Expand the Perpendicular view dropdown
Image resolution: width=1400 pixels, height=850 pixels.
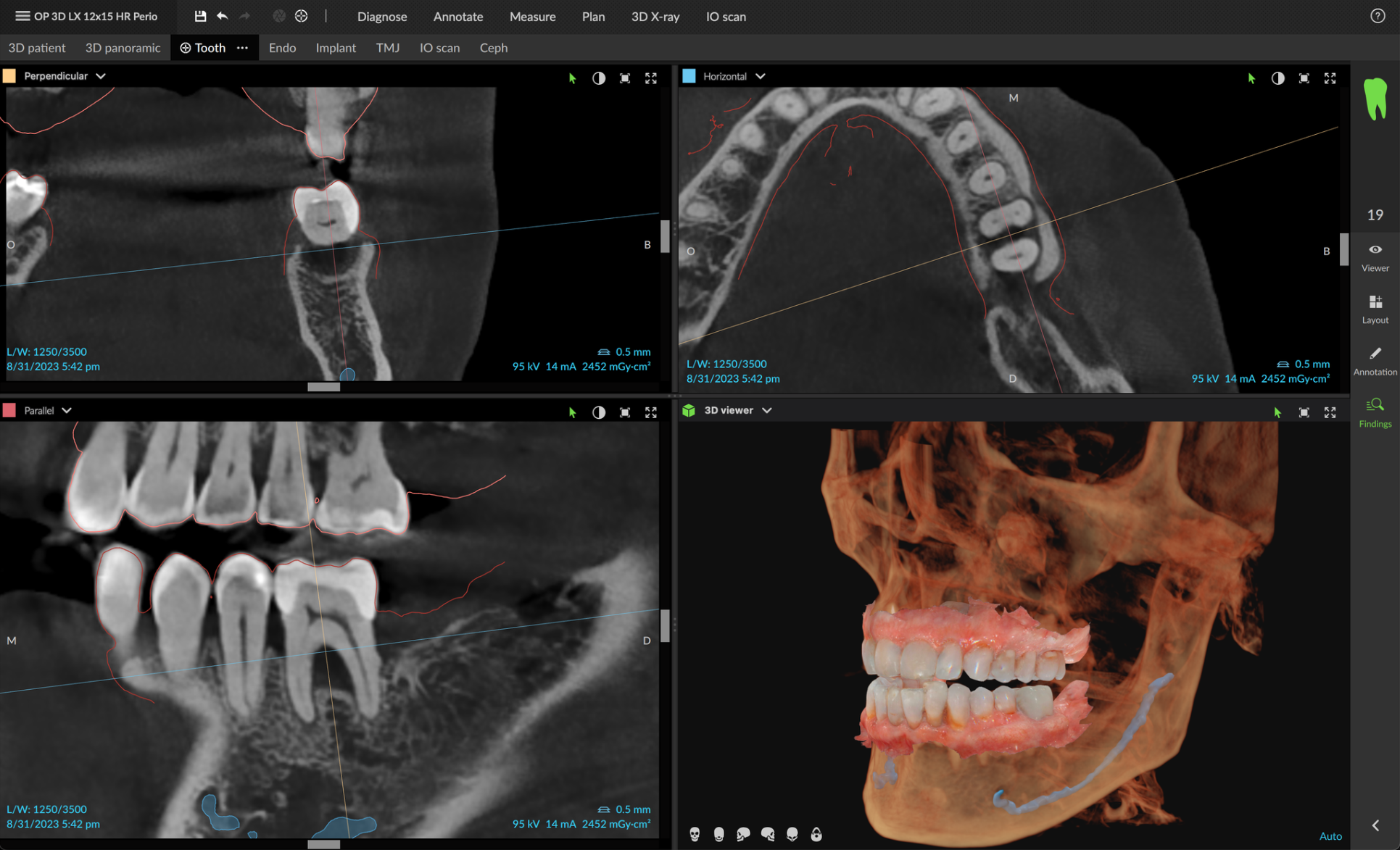point(101,76)
